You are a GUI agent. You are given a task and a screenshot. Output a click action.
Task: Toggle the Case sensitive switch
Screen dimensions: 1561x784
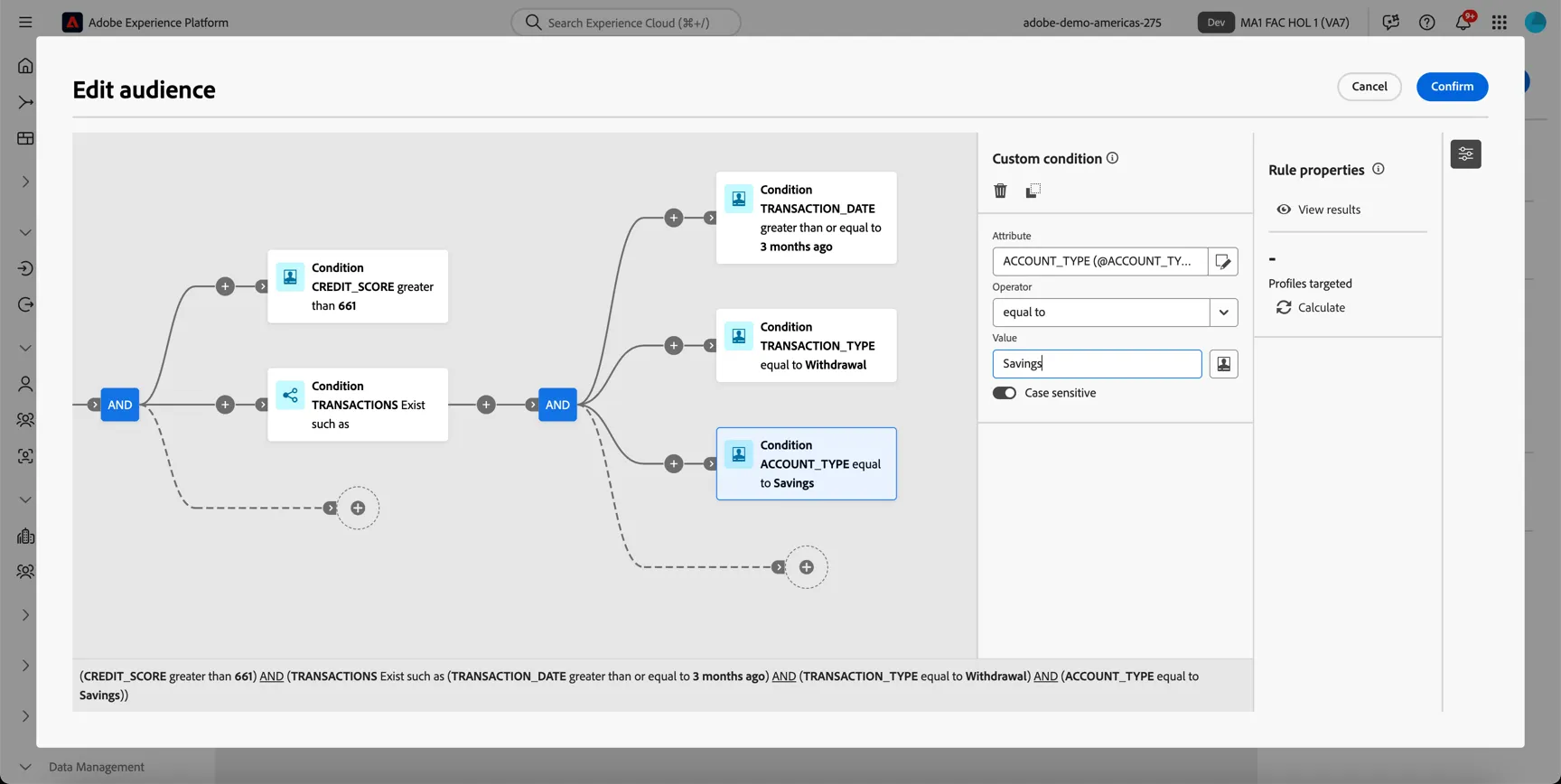(1005, 393)
